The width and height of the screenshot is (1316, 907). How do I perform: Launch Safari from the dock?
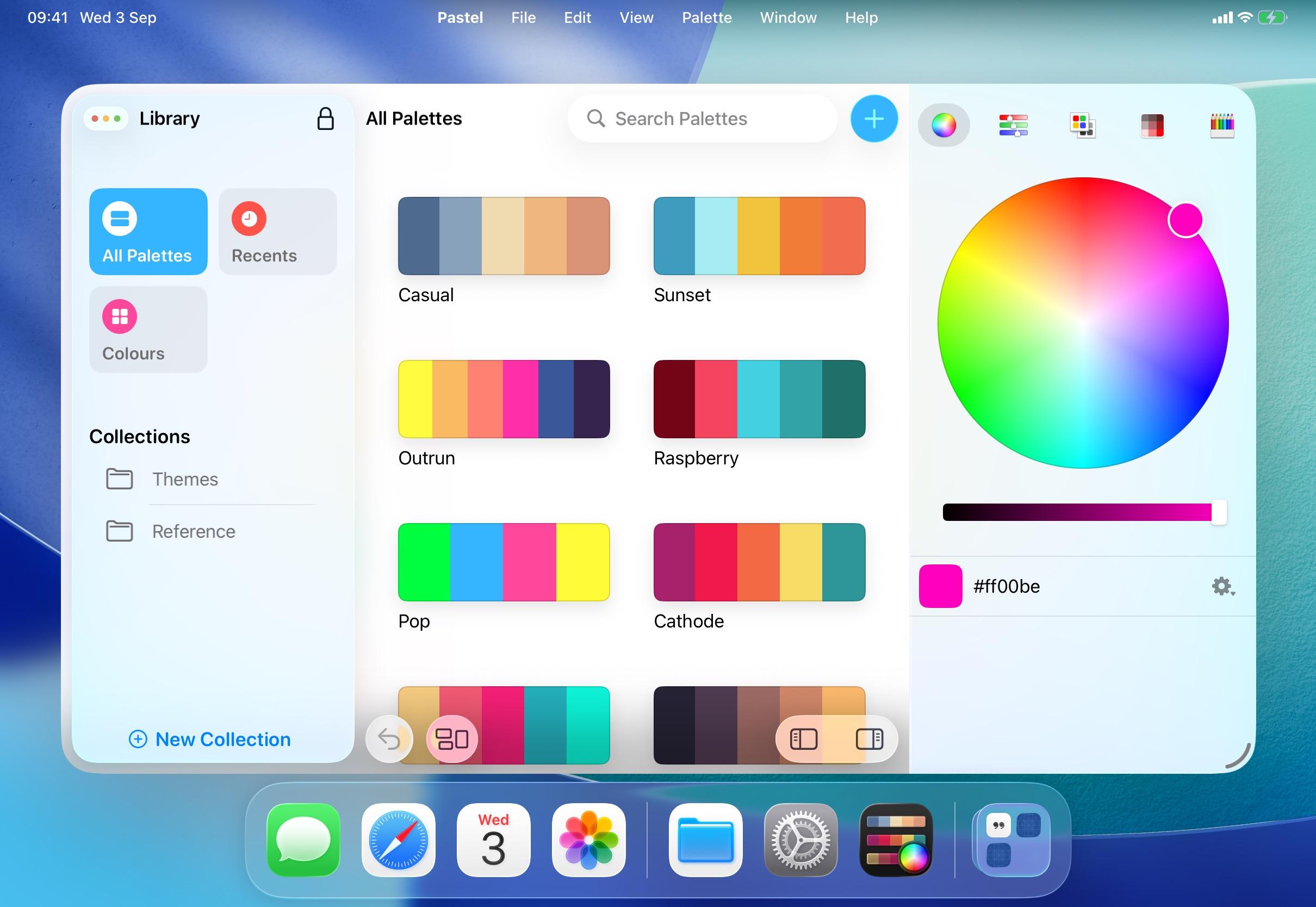pyautogui.click(x=398, y=840)
